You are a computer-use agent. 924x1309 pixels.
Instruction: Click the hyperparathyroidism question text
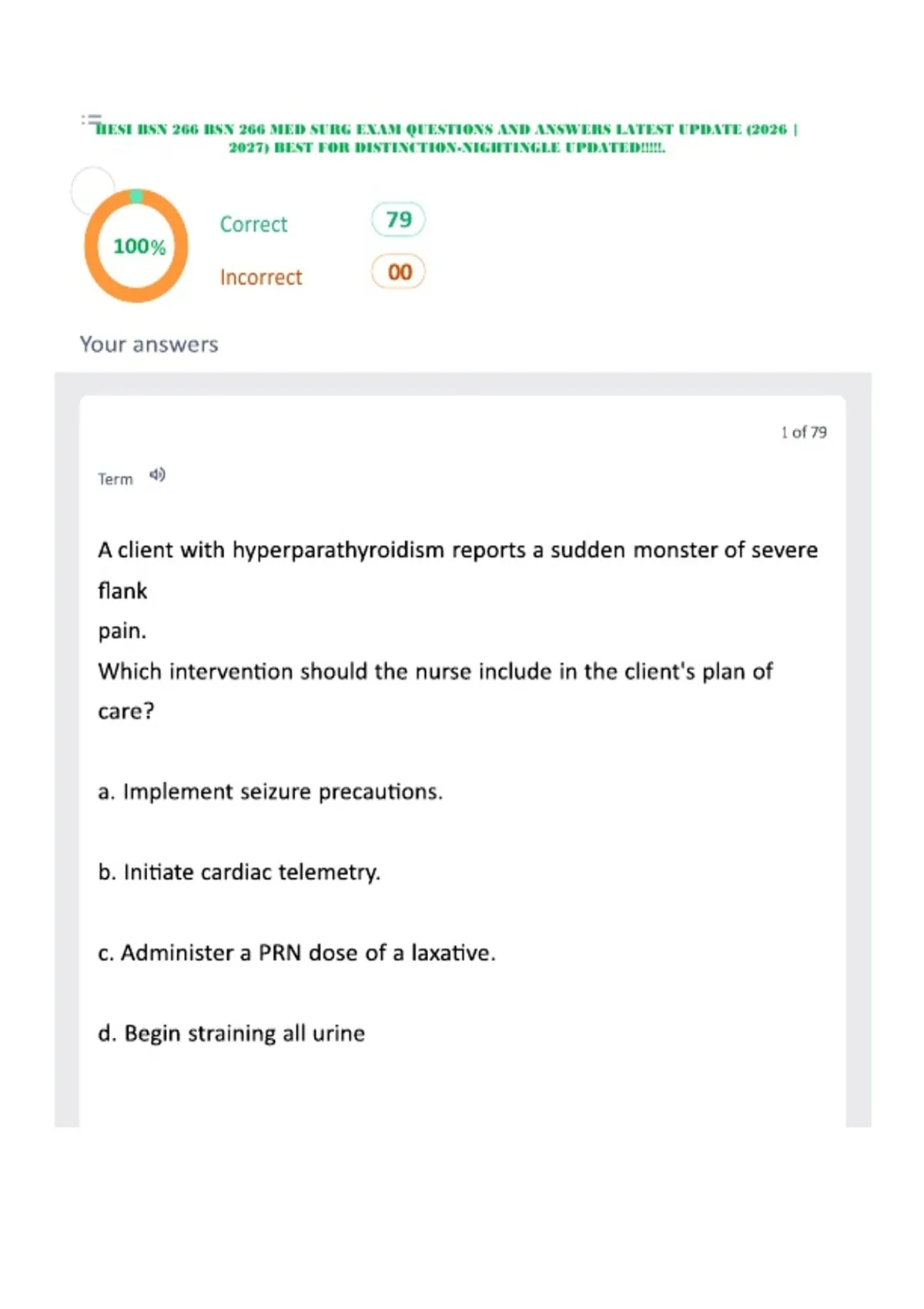pos(458,591)
